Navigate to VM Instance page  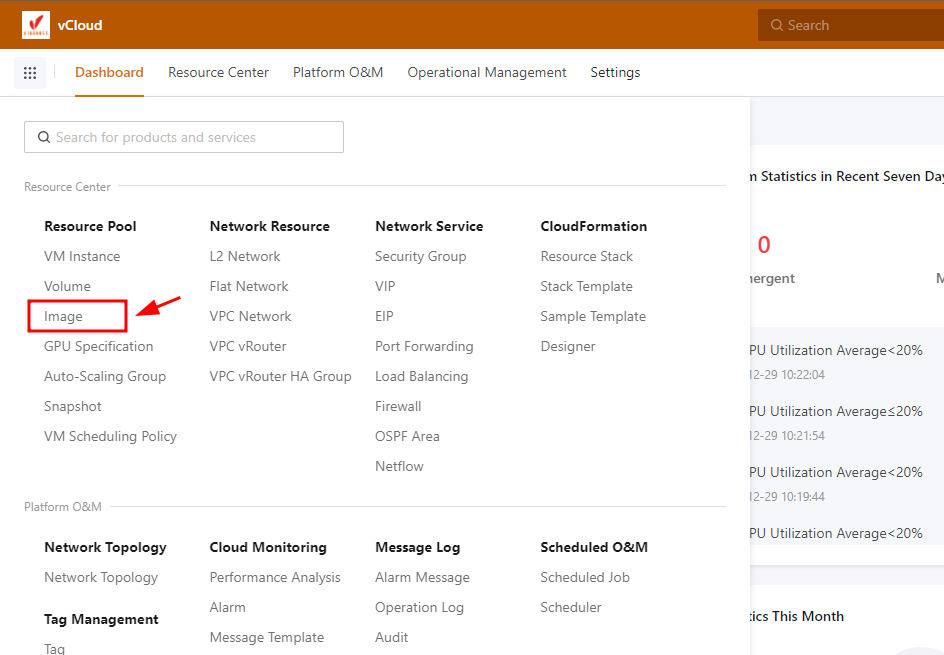point(82,256)
